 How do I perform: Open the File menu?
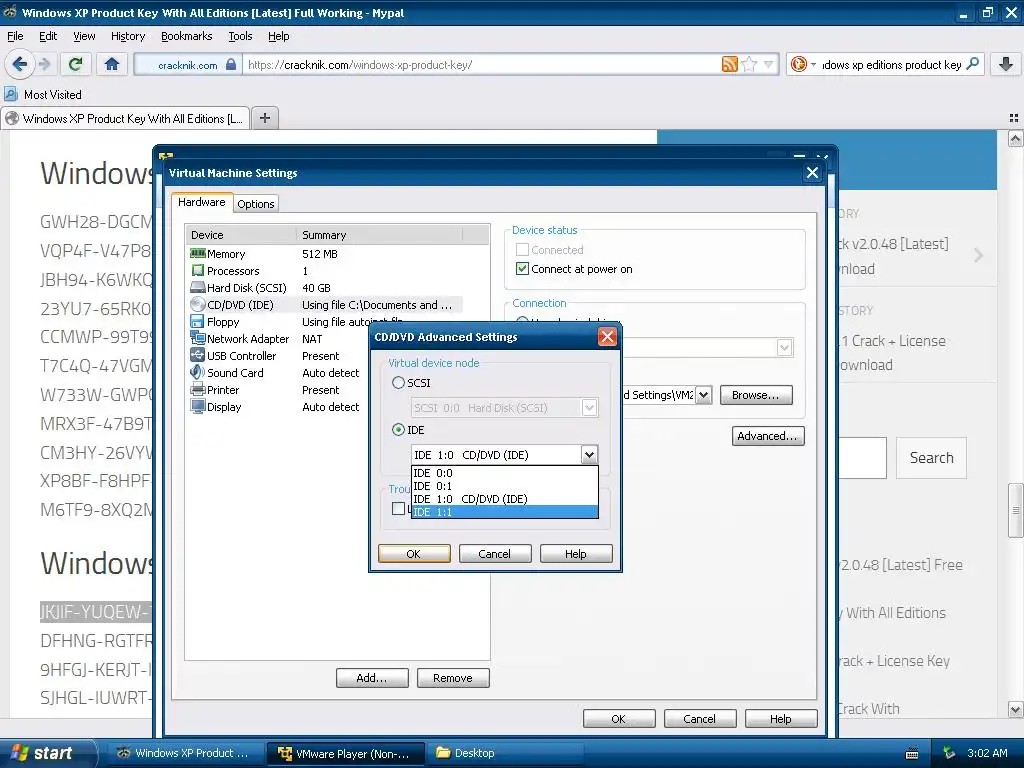(x=15, y=36)
